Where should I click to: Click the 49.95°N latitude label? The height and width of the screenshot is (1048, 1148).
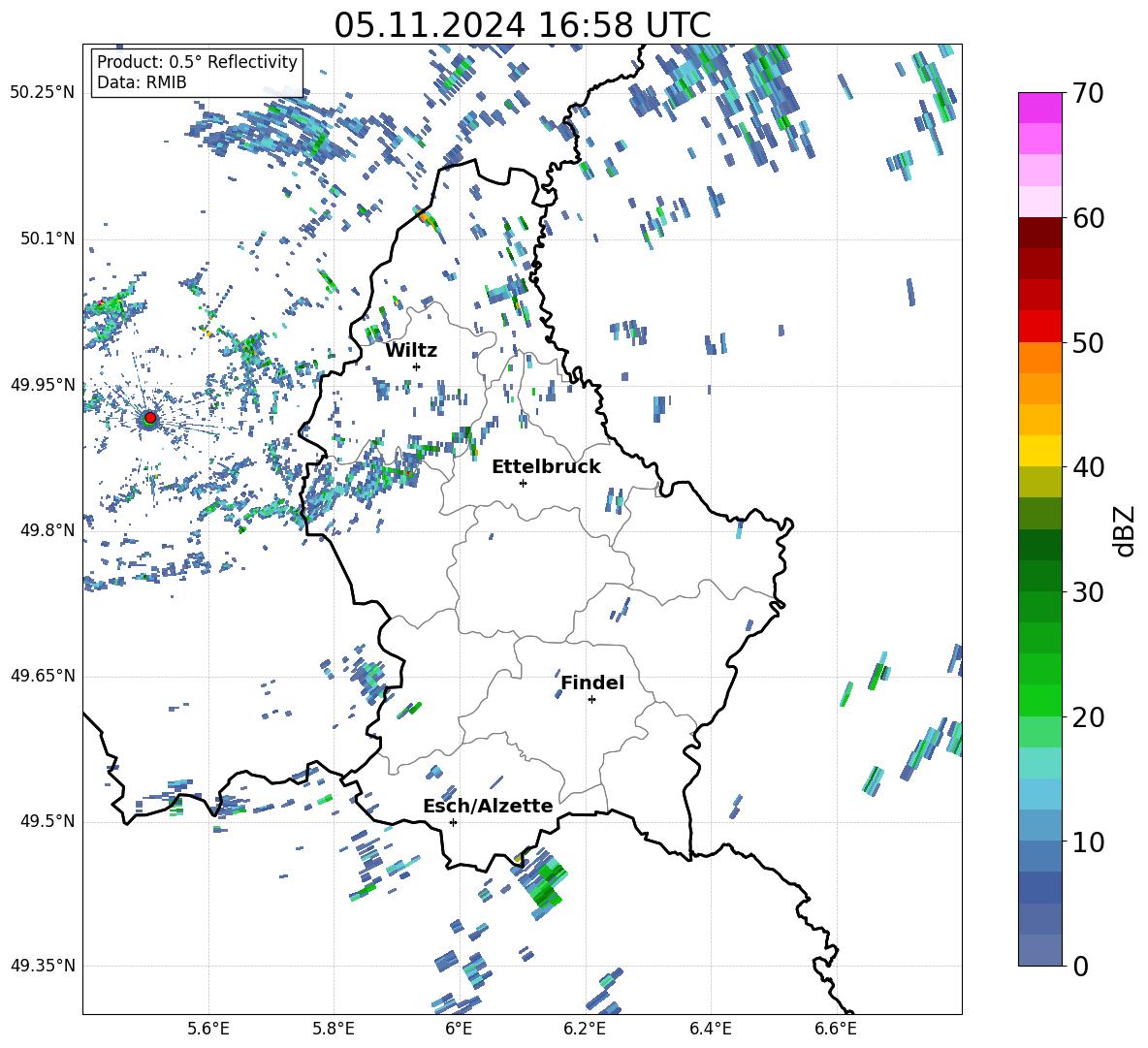pos(43,384)
